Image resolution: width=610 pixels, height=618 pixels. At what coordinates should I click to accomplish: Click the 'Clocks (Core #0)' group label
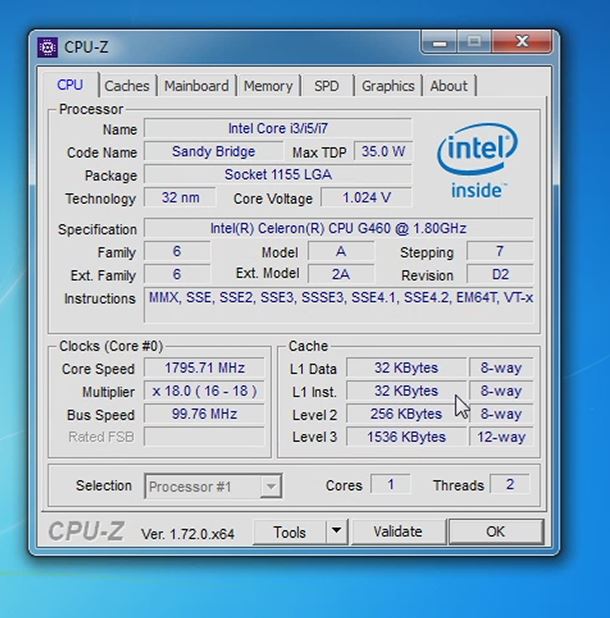tap(111, 346)
